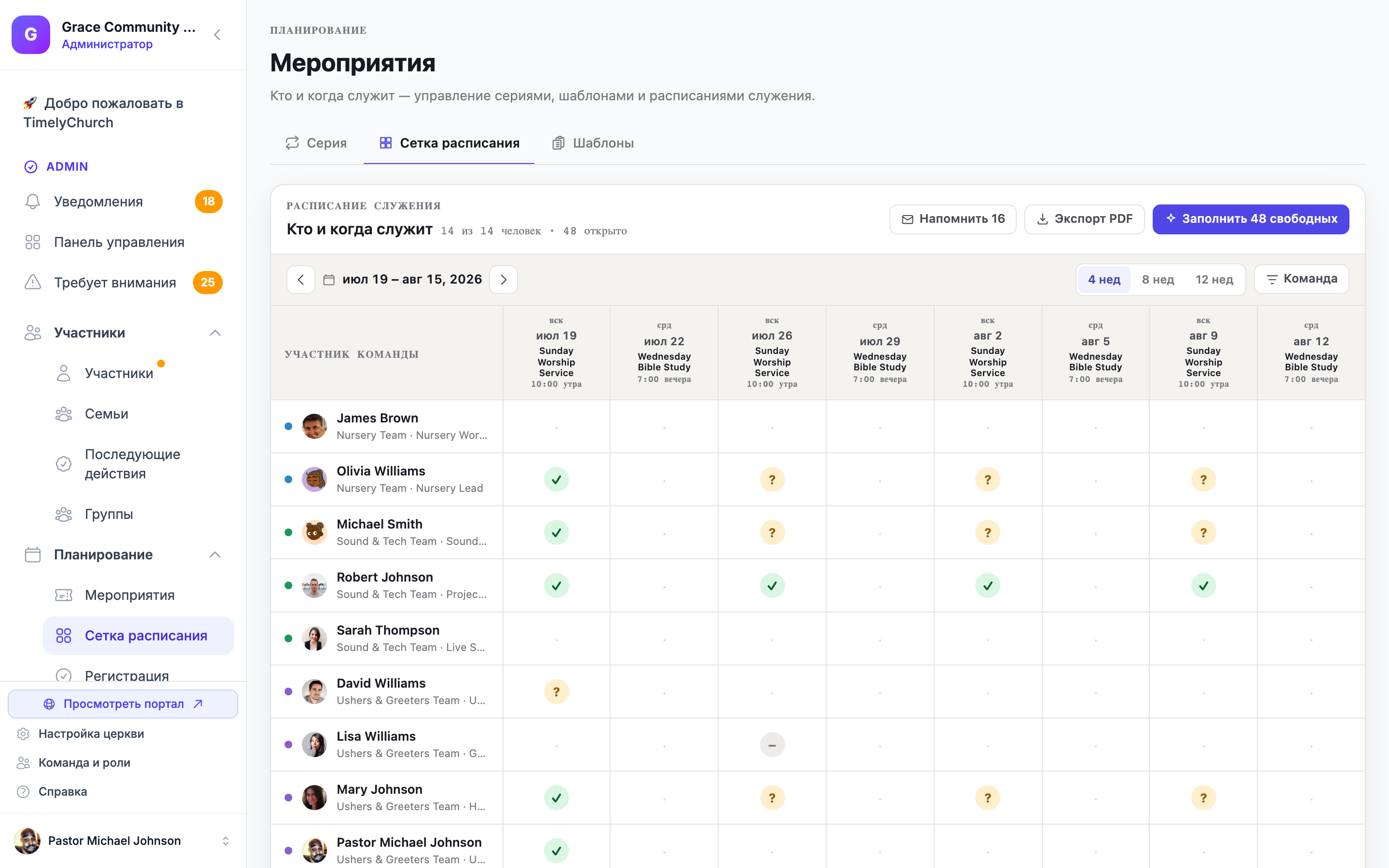Open Настройка церкви gear icon

(23, 733)
